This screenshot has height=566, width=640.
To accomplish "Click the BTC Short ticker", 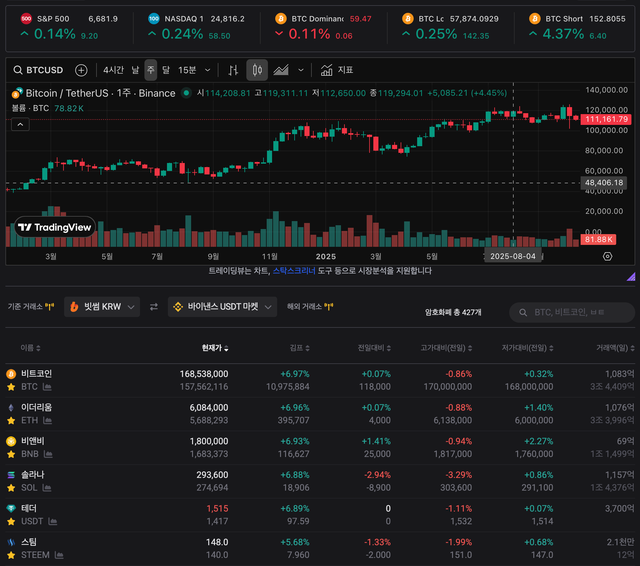I will 577,27.
